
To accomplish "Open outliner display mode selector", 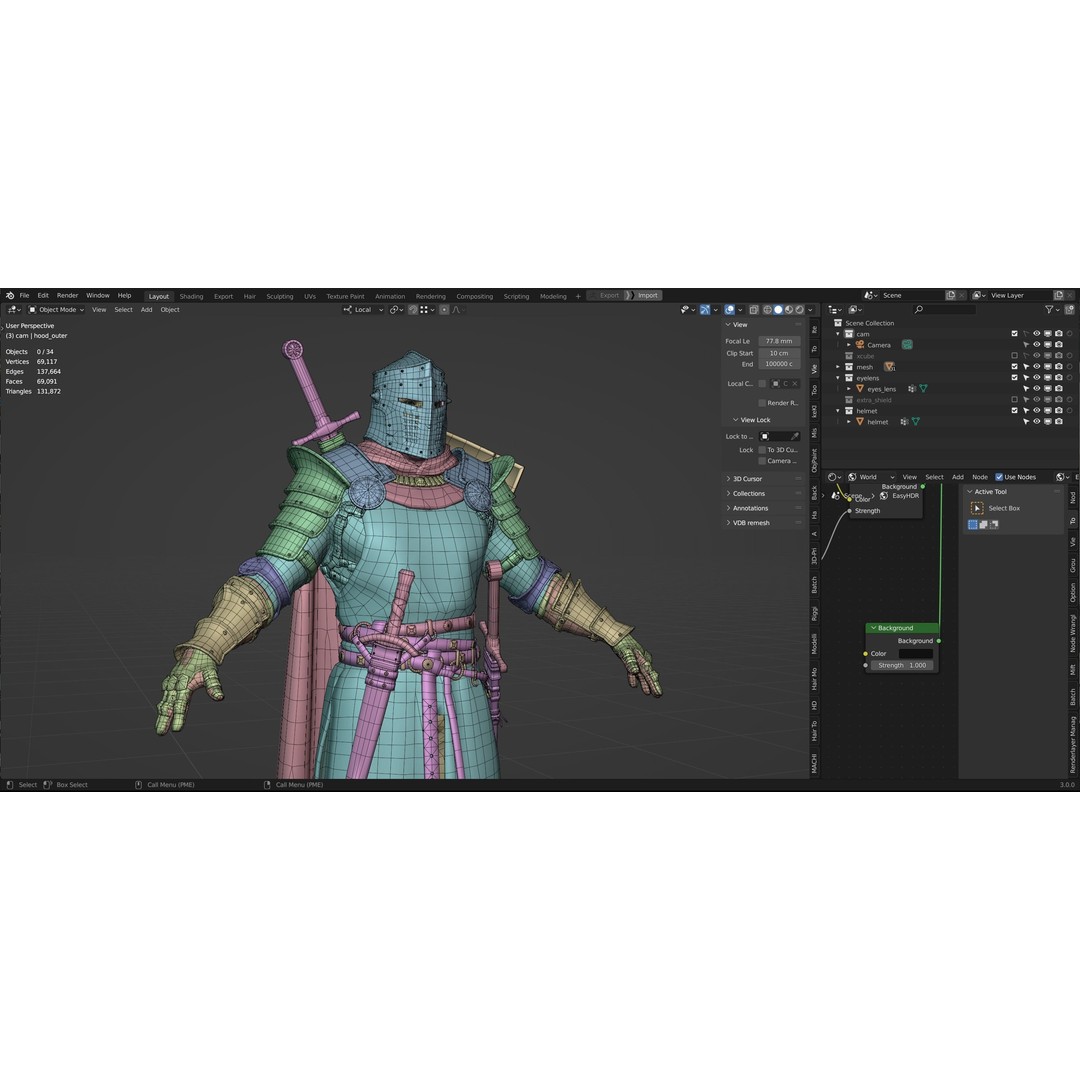I will 855,310.
